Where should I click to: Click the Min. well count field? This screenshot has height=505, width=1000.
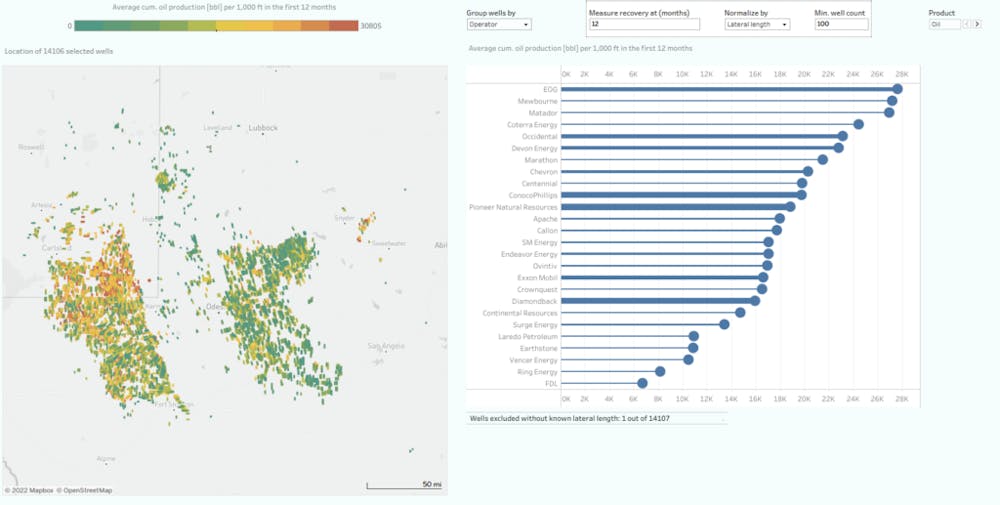click(x=841, y=24)
